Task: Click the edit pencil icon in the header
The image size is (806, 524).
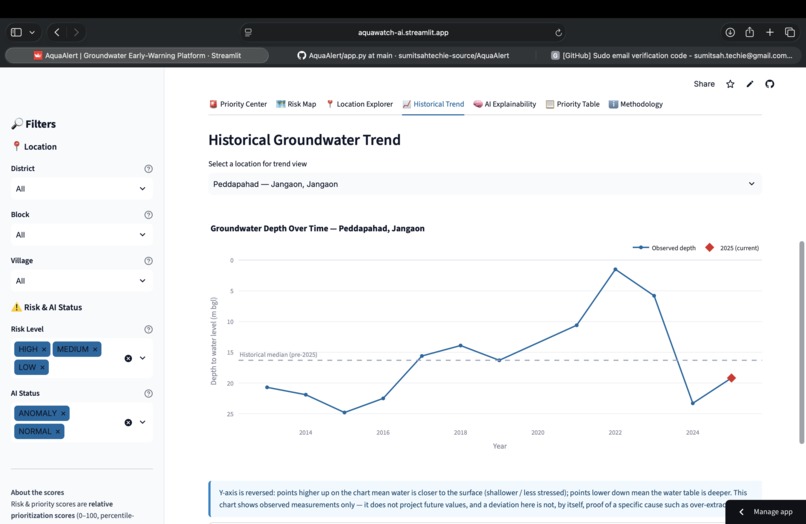Action: pos(750,84)
